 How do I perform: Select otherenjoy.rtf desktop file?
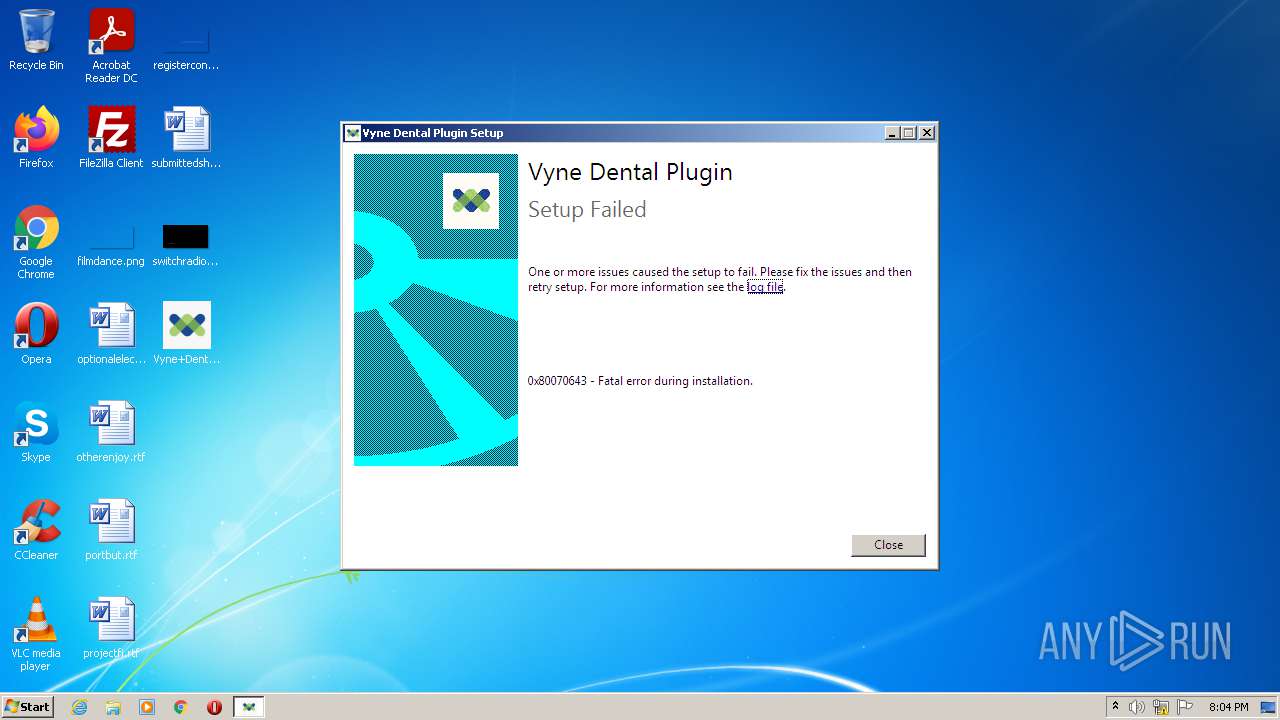tap(111, 432)
